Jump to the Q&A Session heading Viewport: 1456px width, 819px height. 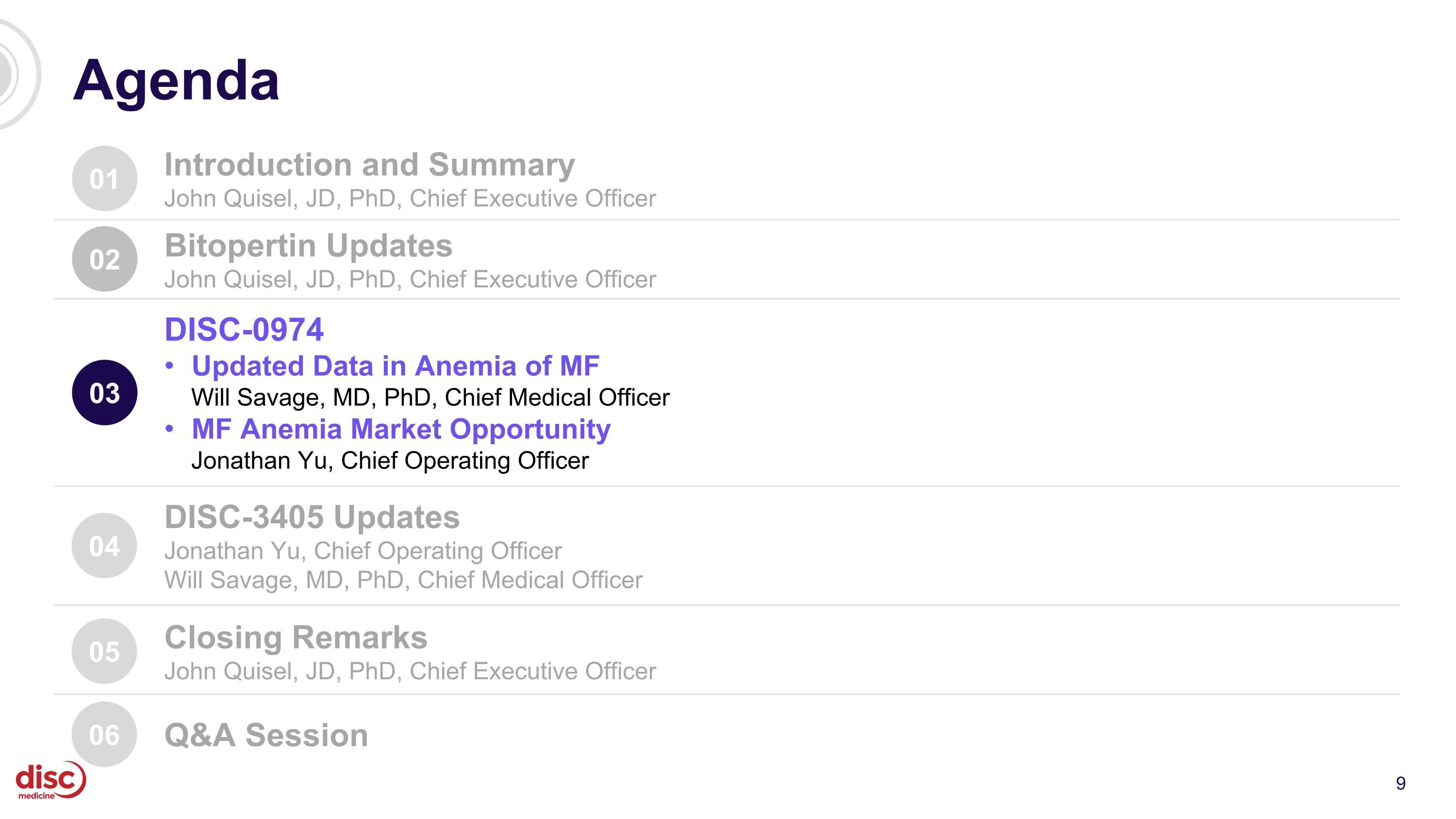[266, 735]
